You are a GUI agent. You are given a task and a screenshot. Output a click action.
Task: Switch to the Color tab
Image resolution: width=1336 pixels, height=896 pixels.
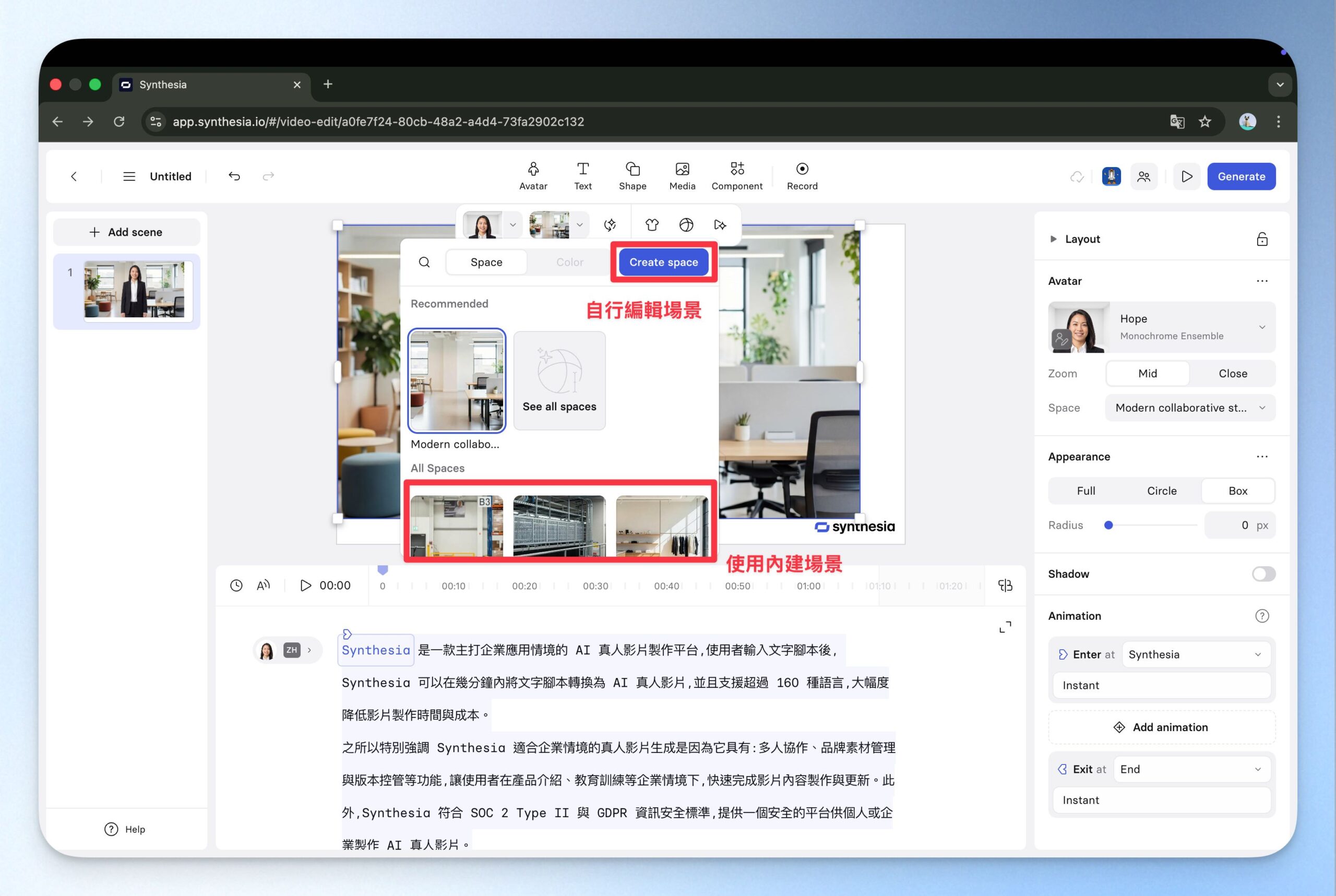(x=569, y=262)
